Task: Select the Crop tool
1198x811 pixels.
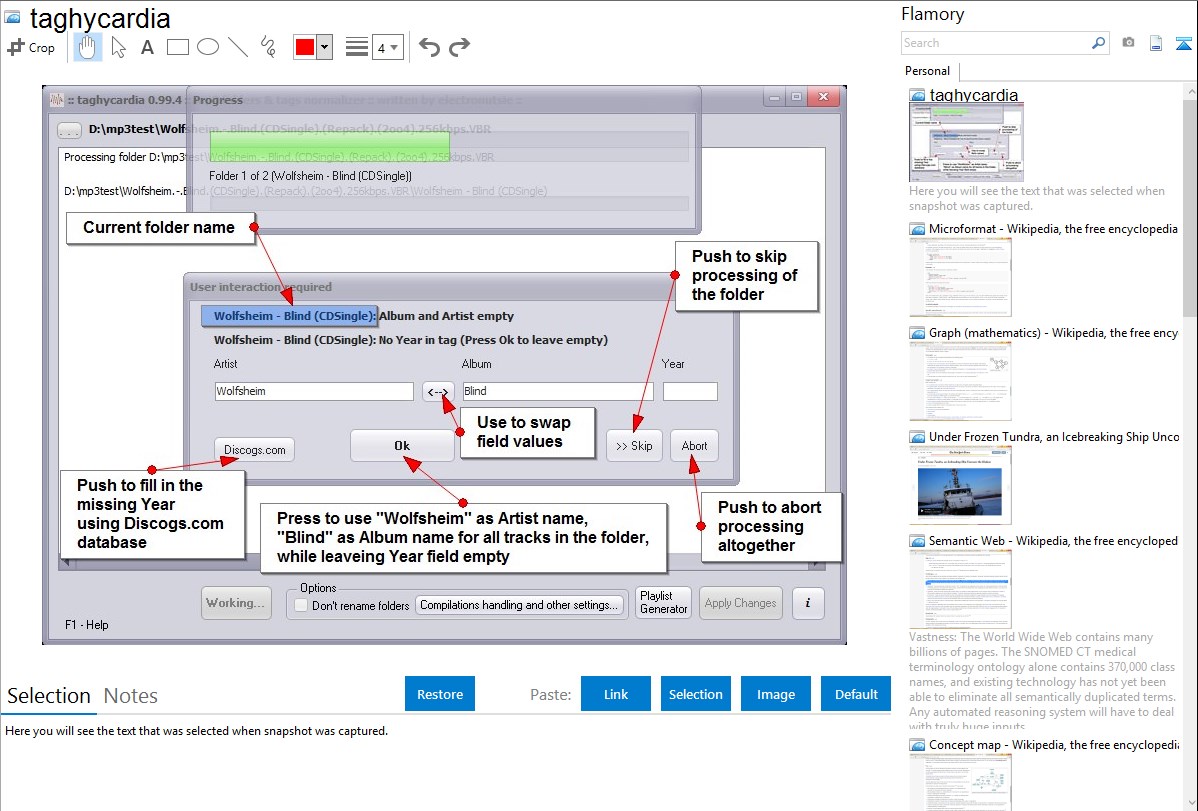Action: 31,47
